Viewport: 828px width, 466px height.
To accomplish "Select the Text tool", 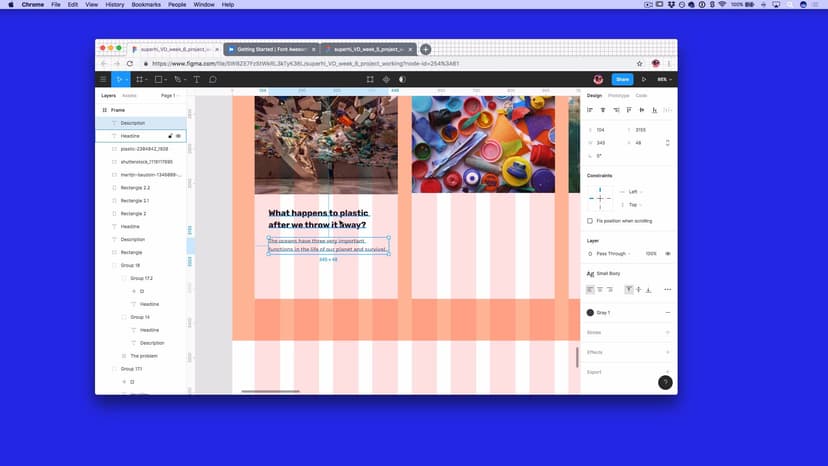I will (196, 79).
